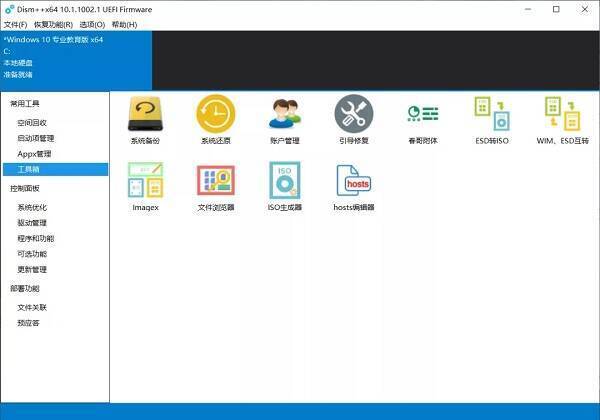Screen dimensions: 600x420
Task: Launch the Imagex tool
Action: [145, 186]
